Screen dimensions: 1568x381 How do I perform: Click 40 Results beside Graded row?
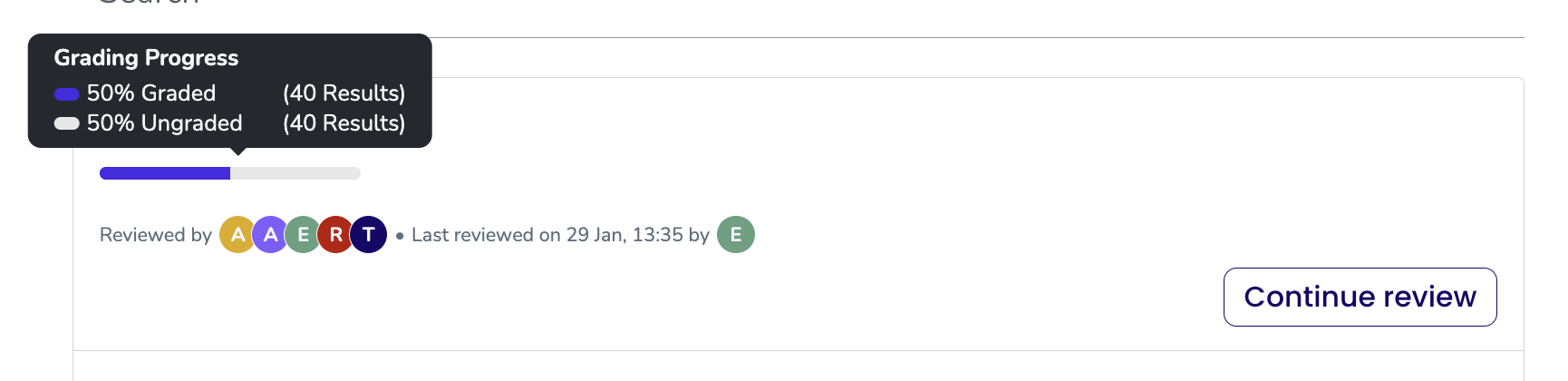(344, 93)
